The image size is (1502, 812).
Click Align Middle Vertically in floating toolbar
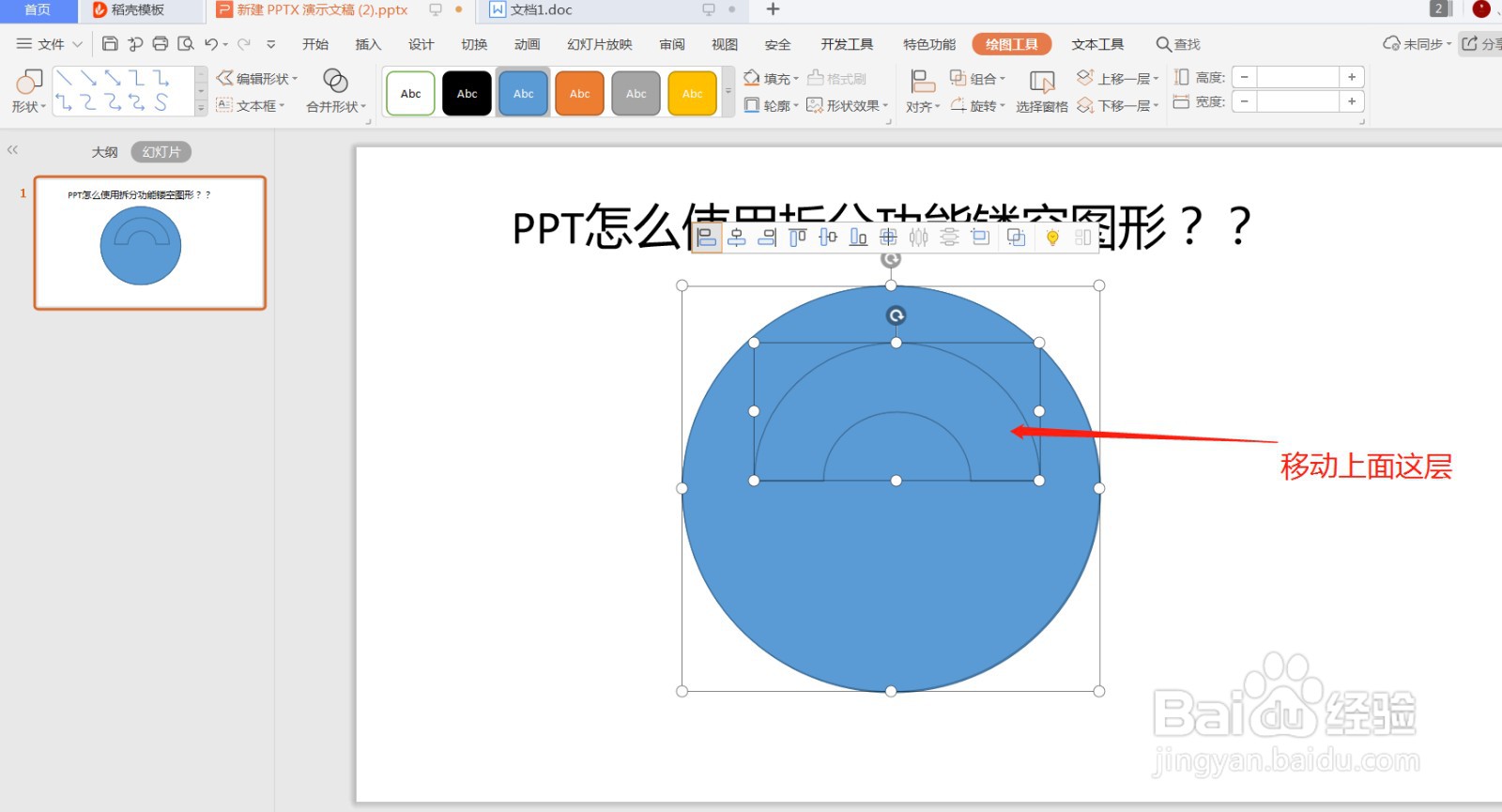[x=828, y=237]
